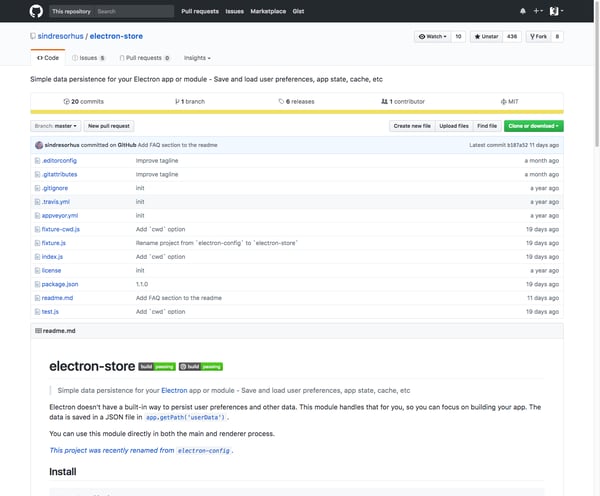Click the file icon for package.json

(37, 284)
